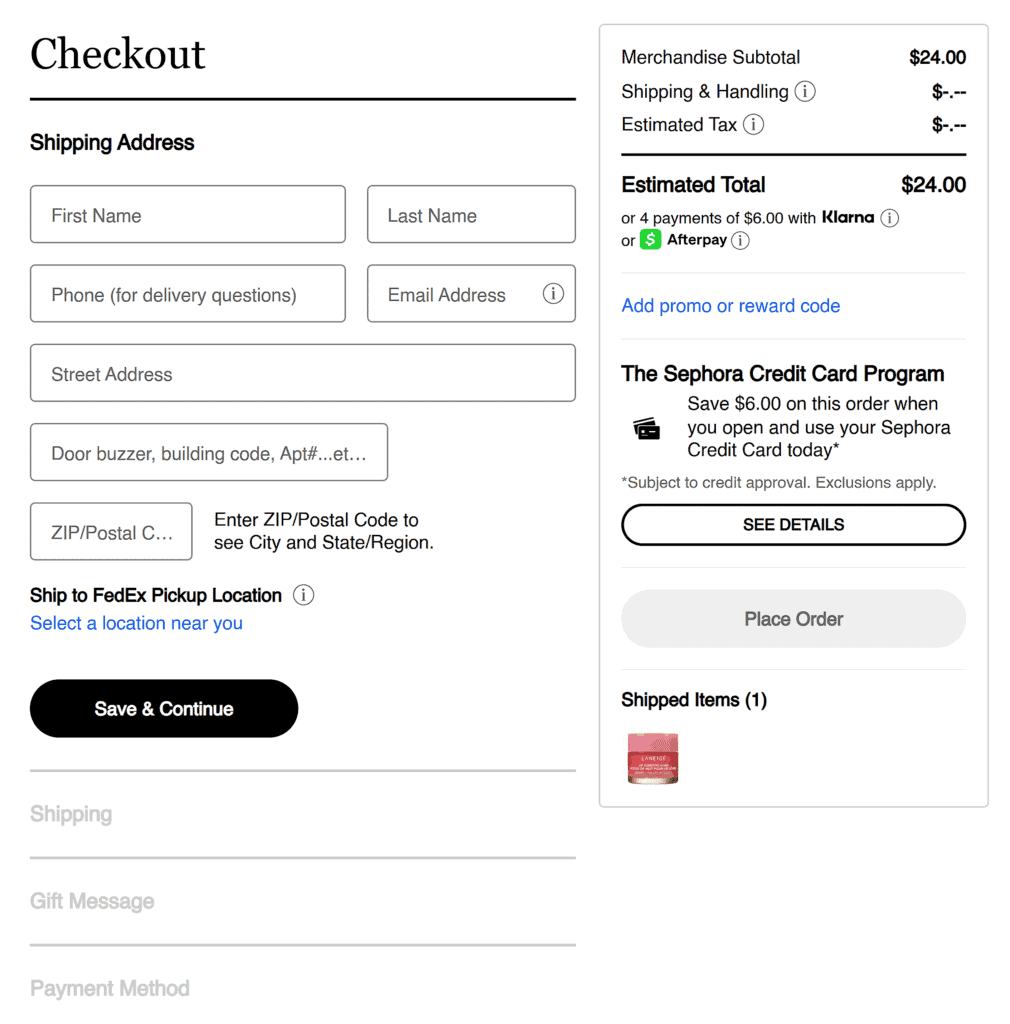Image resolution: width=1010 pixels, height=1024 pixels.
Task: Click SEE DETAILS for the credit card program
Action: coord(793,524)
